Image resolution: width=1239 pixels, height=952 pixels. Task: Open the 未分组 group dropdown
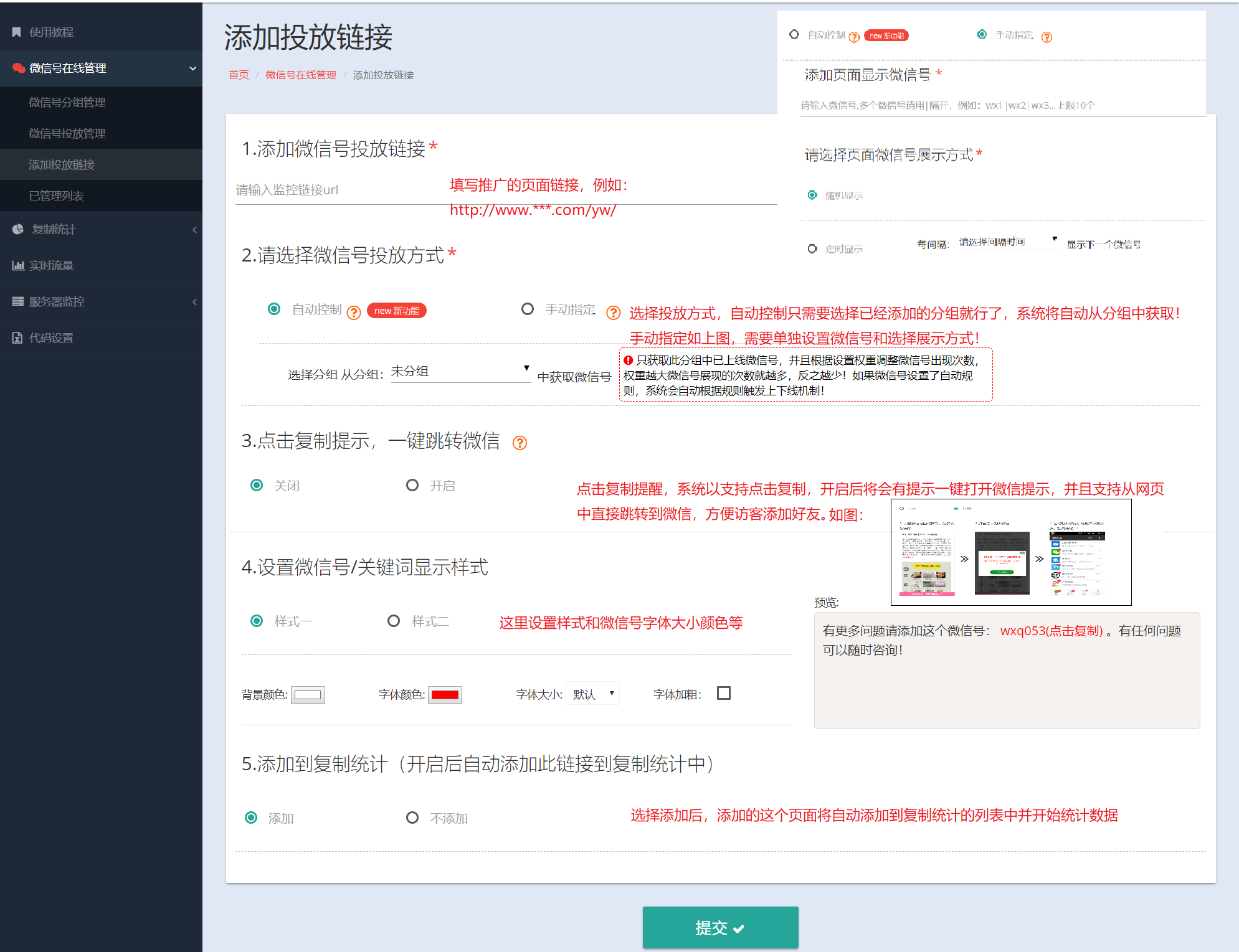click(460, 372)
